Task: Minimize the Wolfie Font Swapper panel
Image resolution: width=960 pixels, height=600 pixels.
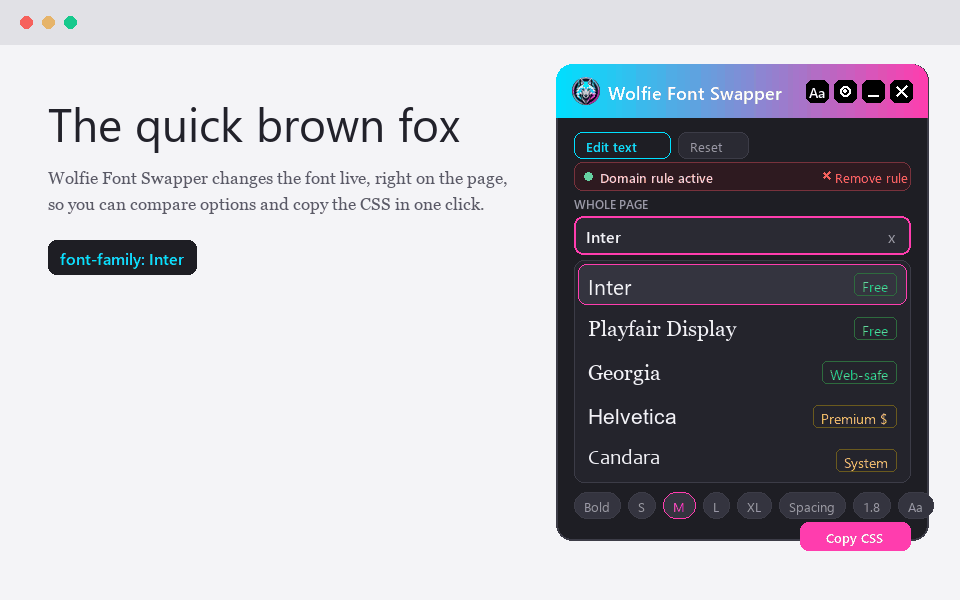Action: coord(873,92)
